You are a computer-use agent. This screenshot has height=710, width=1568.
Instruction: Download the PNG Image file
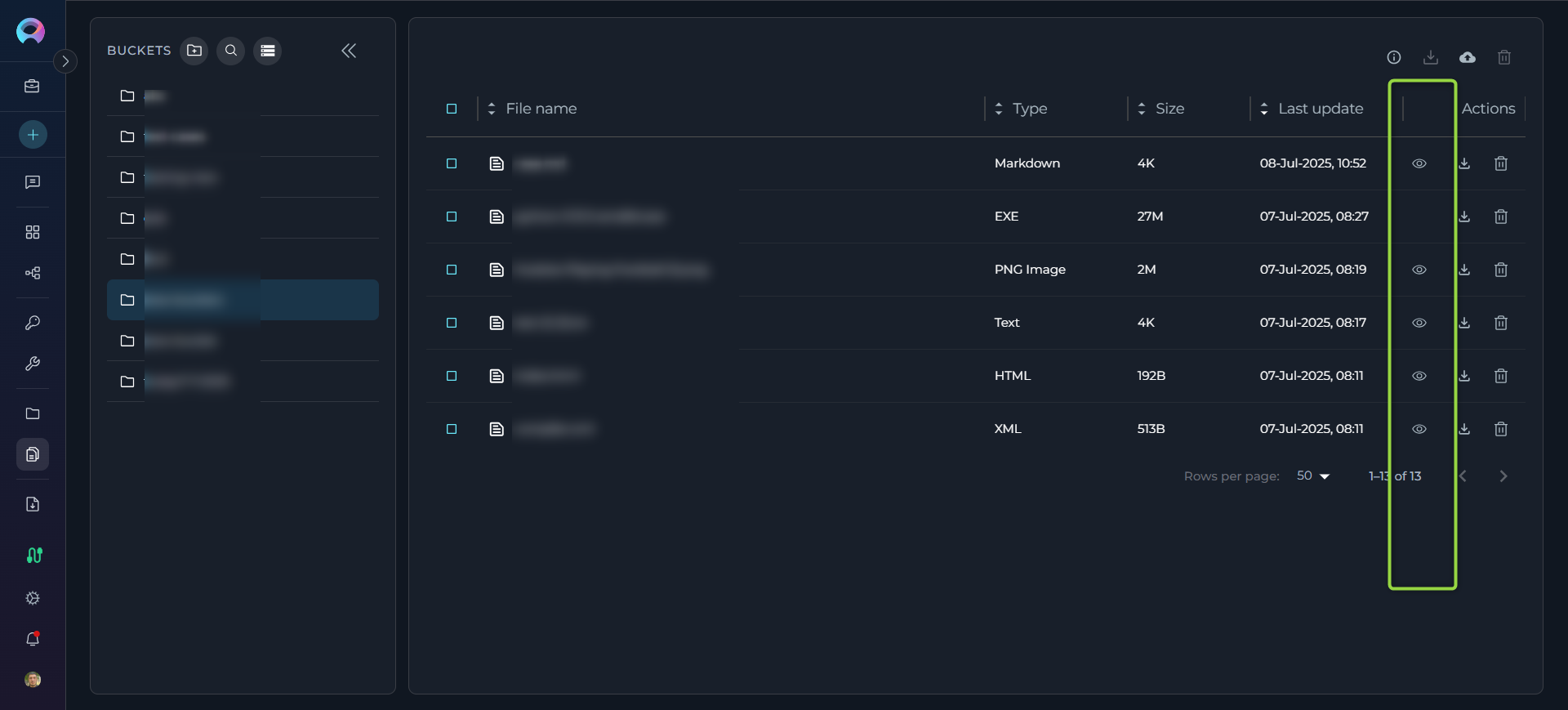point(1464,270)
